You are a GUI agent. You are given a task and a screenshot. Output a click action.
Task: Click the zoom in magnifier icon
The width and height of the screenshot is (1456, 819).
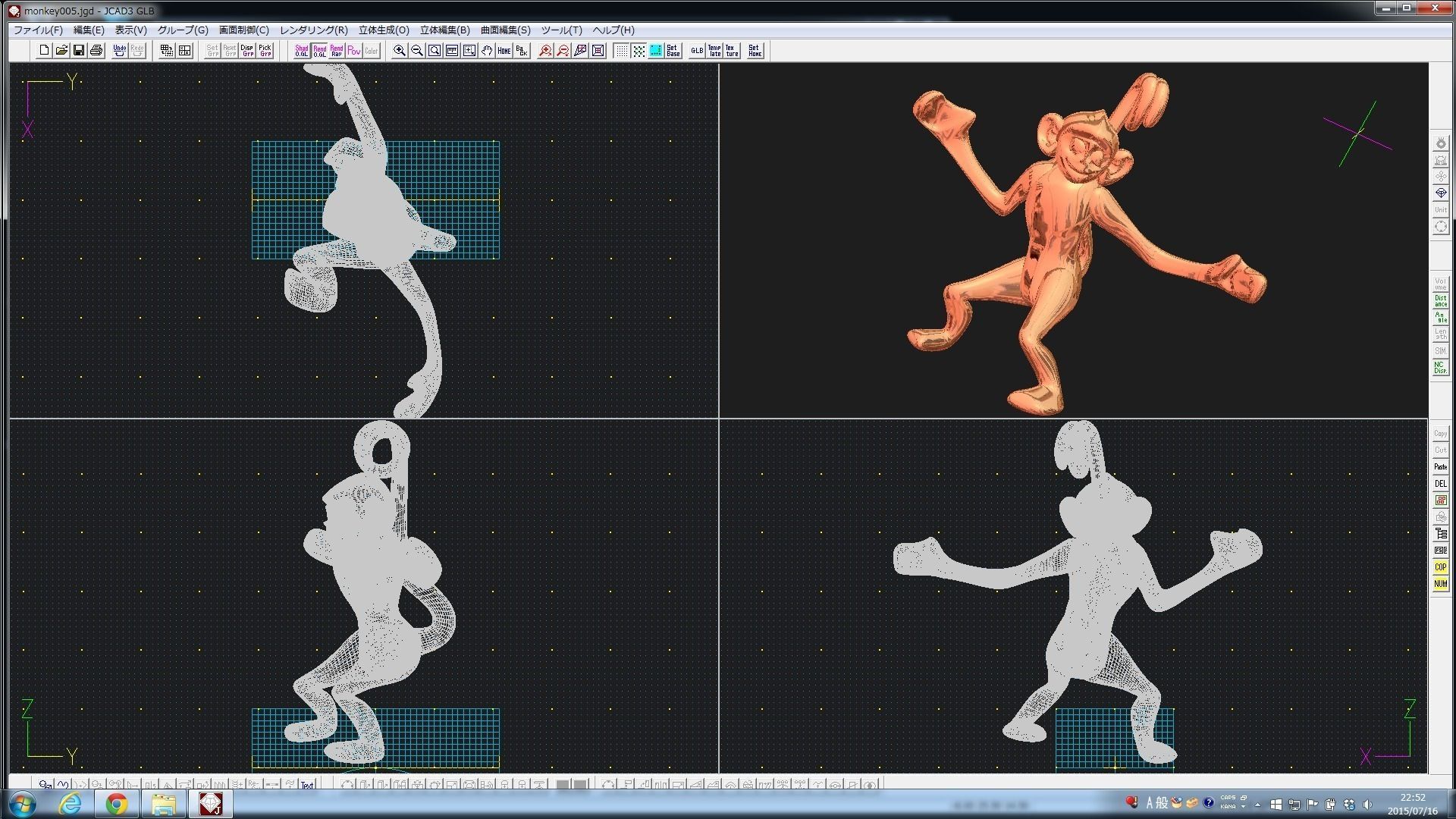pos(400,51)
